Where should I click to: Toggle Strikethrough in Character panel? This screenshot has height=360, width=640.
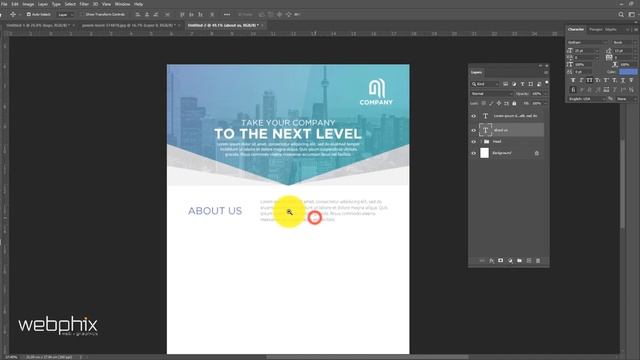pos(631,80)
